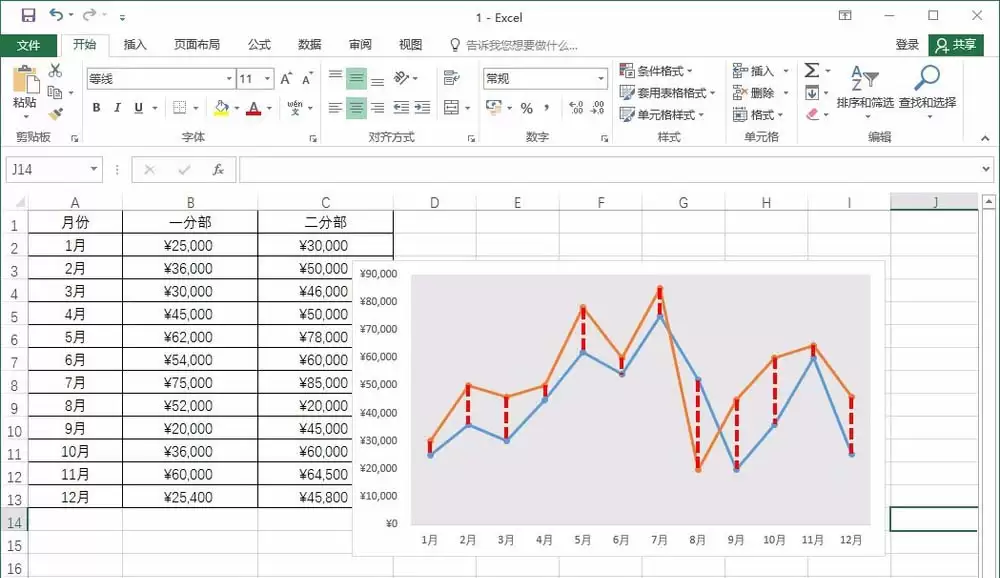Image resolution: width=1000 pixels, height=578 pixels.
Task: Toggle center horizontal alignment
Action: [x=357, y=108]
